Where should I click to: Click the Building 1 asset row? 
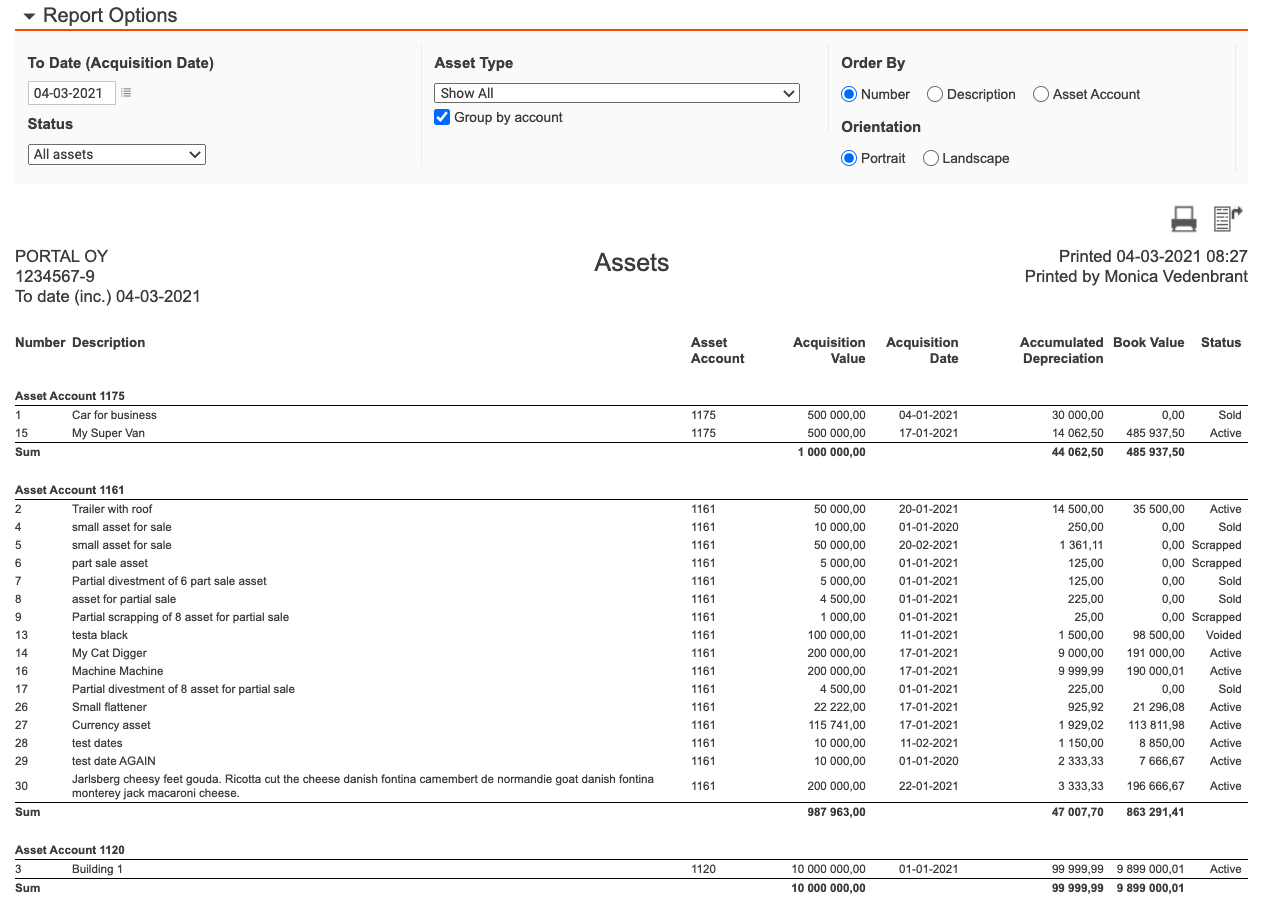pyautogui.click(x=97, y=869)
